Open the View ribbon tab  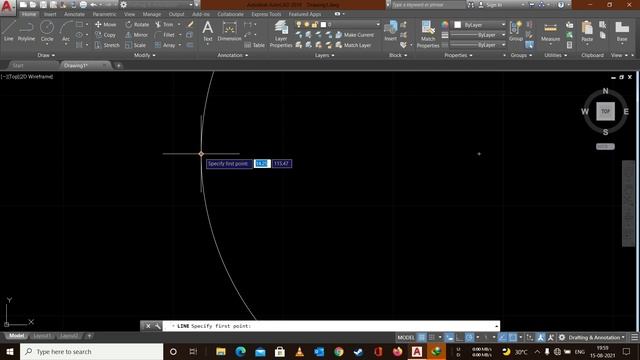129,14
